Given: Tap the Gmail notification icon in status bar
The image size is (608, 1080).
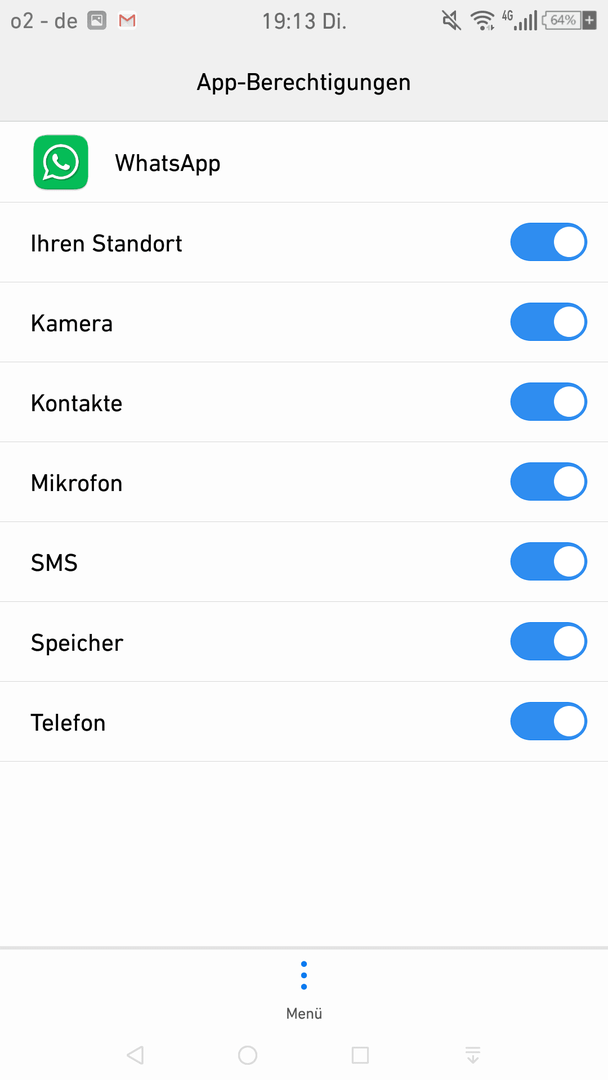Looking at the screenshot, I should (x=127, y=21).
